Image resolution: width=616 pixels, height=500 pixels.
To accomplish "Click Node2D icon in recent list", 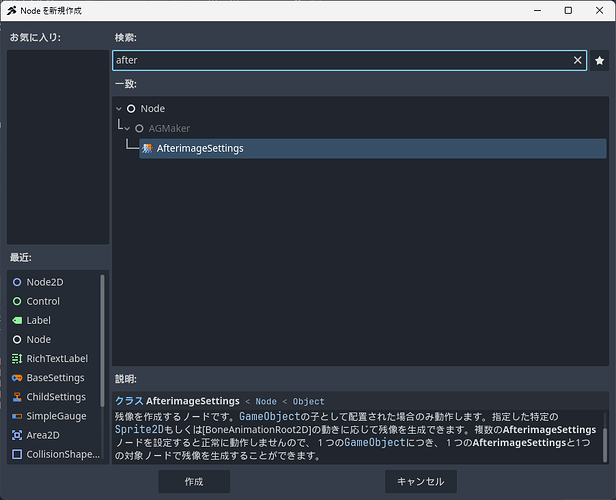I will [17, 282].
